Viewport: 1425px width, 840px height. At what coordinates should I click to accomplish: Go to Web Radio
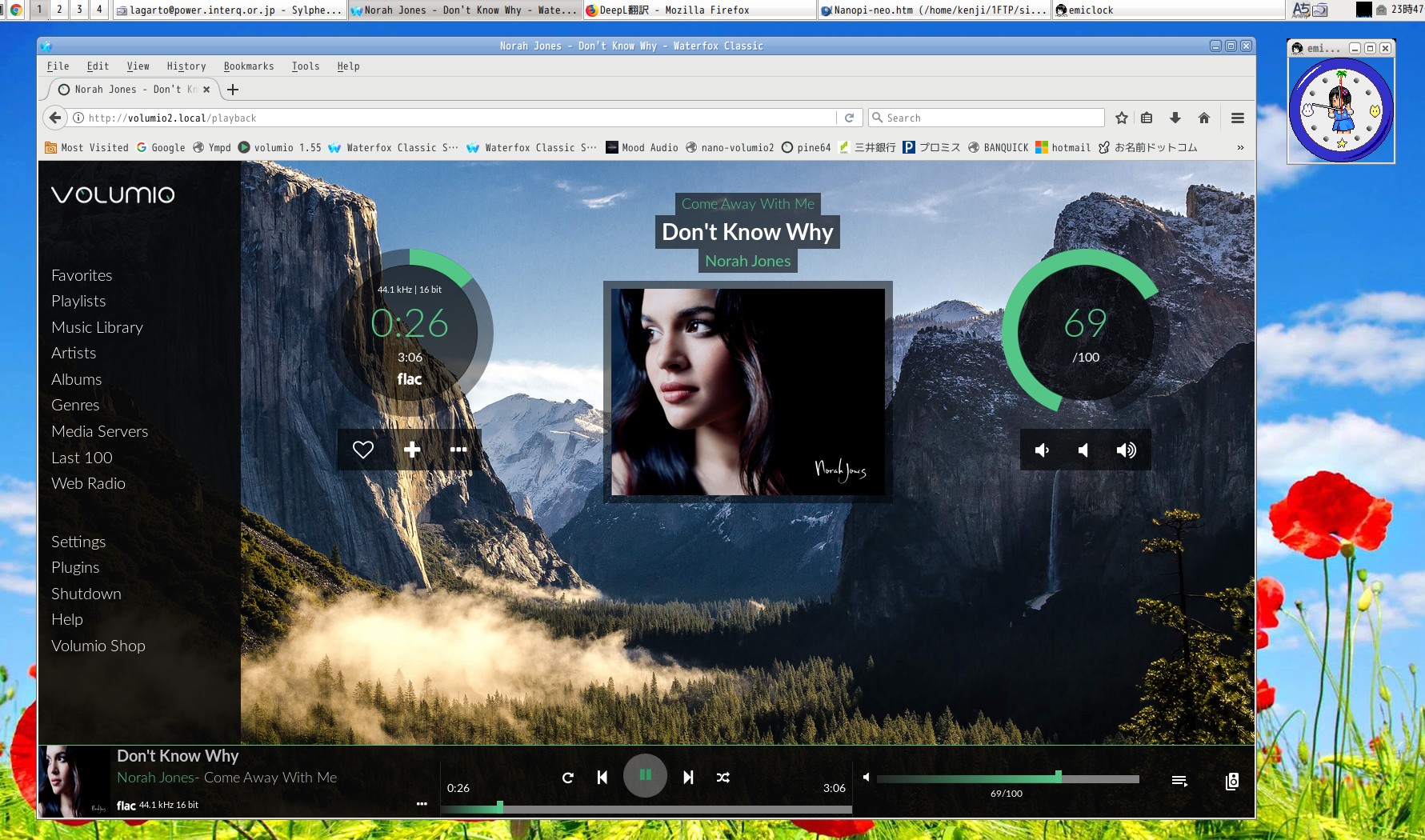point(88,483)
